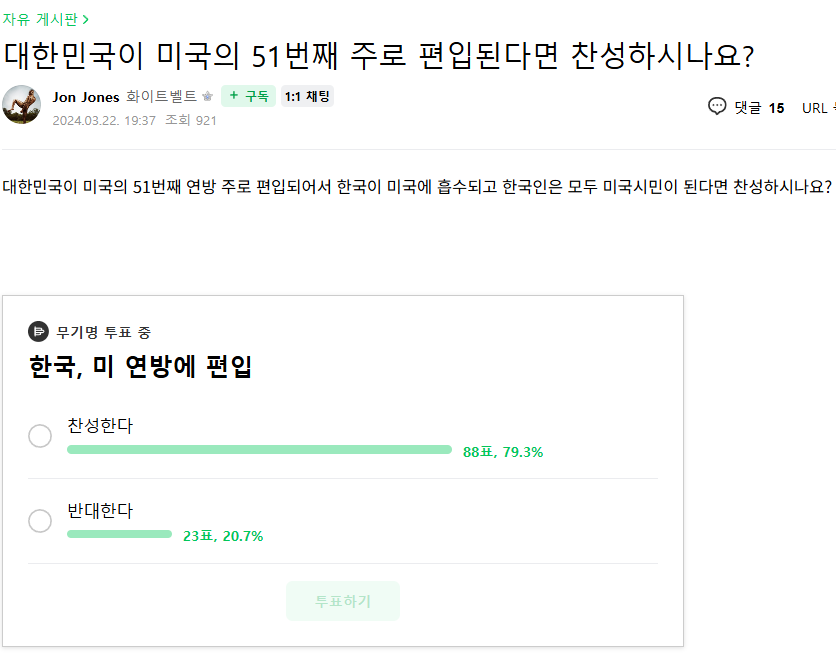The image size is (836, 662).
Task: Click the 찬성한다 result progress bar
Action: click(258, 449)
